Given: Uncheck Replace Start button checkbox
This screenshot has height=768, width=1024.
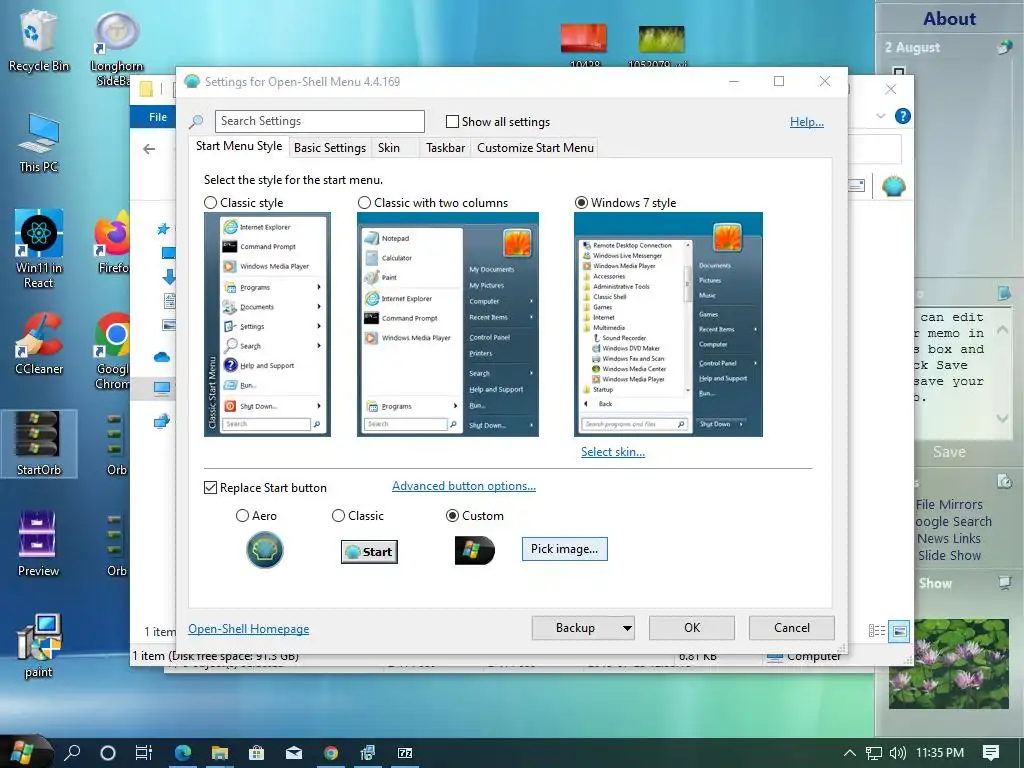Looking at the screenshot, I should tap(210, 488).
